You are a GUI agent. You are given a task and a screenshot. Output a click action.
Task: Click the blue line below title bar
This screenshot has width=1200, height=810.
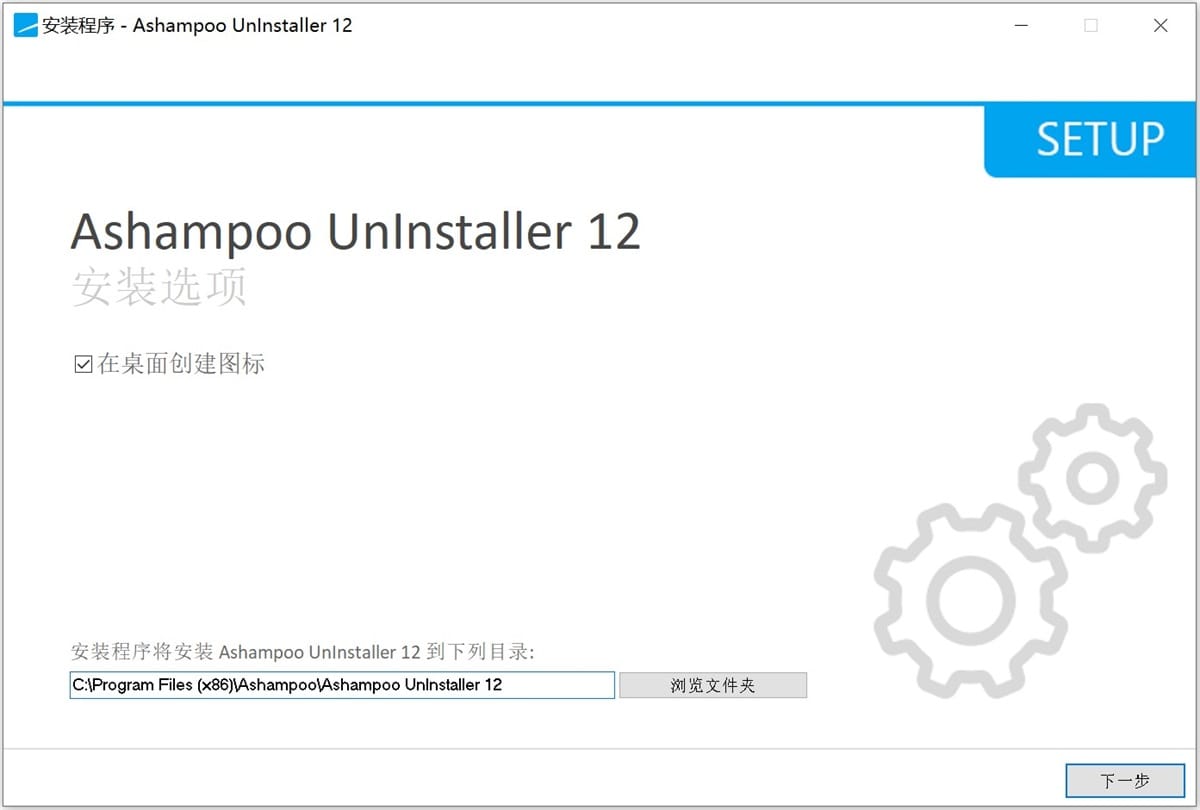(x=600, y=102)
